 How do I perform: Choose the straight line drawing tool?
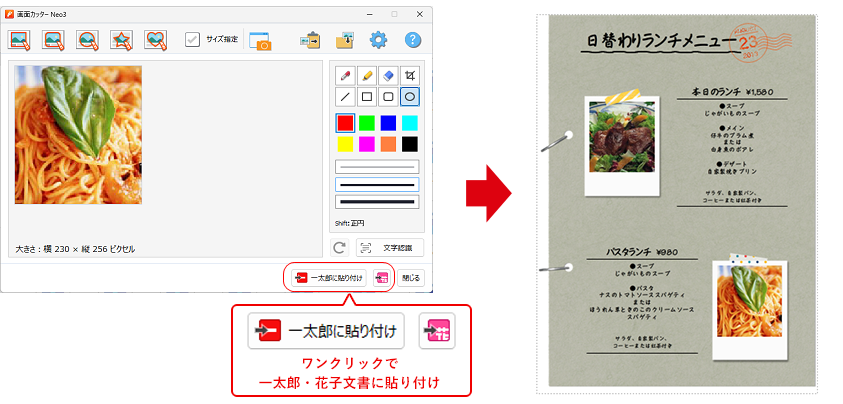344,97
